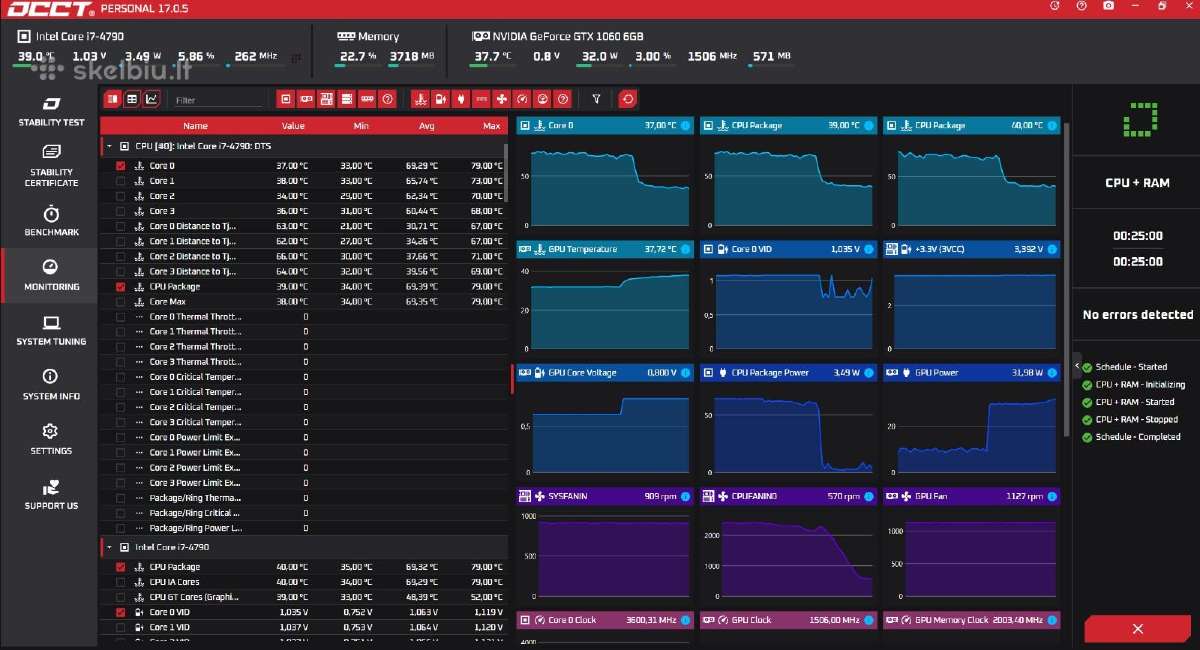The image size is (1200, 650).
Task: Click the info dot on GPU Power graph
Action: pyautogui.click(x=1052, y=373)
